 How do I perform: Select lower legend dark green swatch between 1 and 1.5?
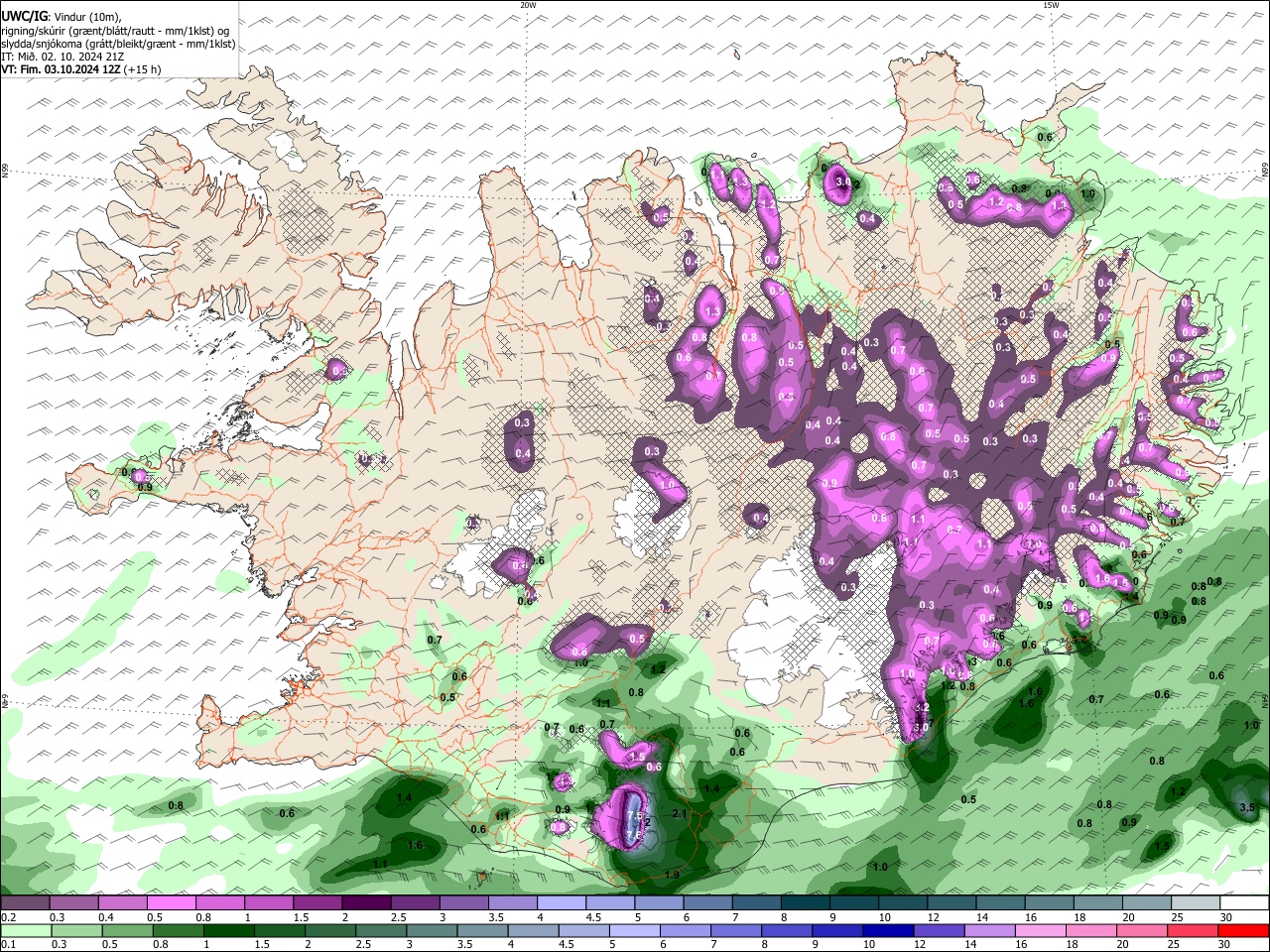click(231, 930)
